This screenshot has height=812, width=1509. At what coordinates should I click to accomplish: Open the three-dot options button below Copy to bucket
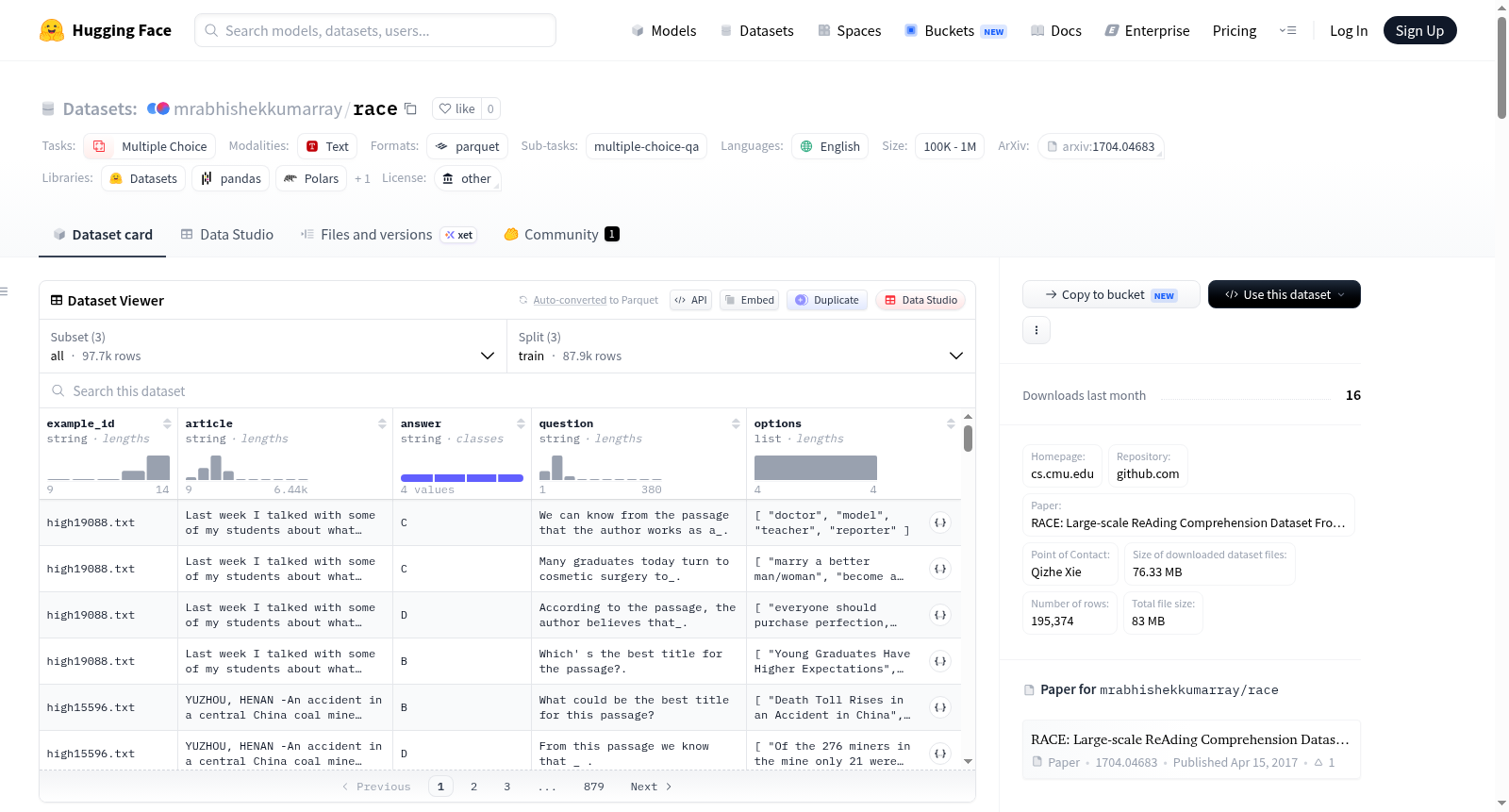1036,330
